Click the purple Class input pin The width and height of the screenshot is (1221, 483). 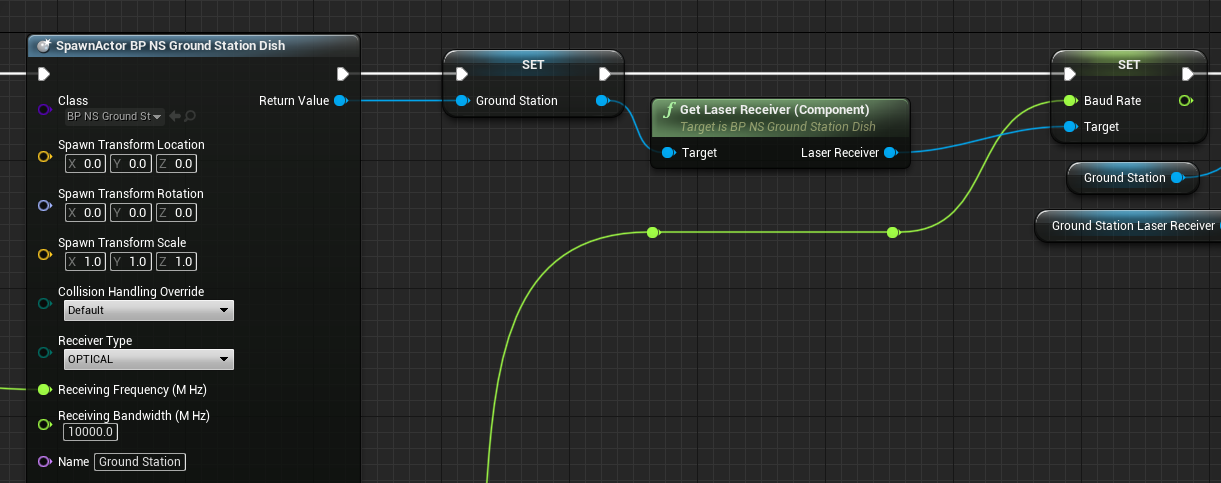pos(43,108)
